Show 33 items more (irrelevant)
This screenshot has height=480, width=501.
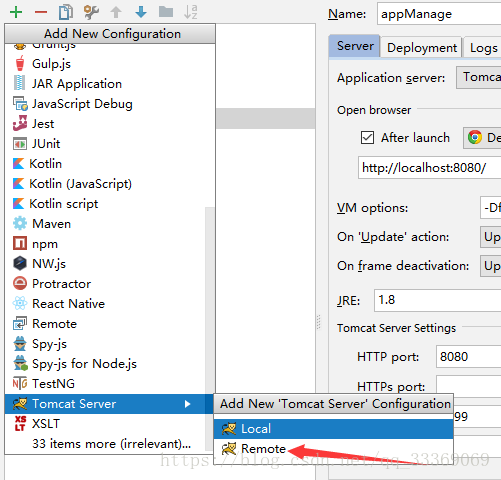pyautogui.click(x=111, y=444)
